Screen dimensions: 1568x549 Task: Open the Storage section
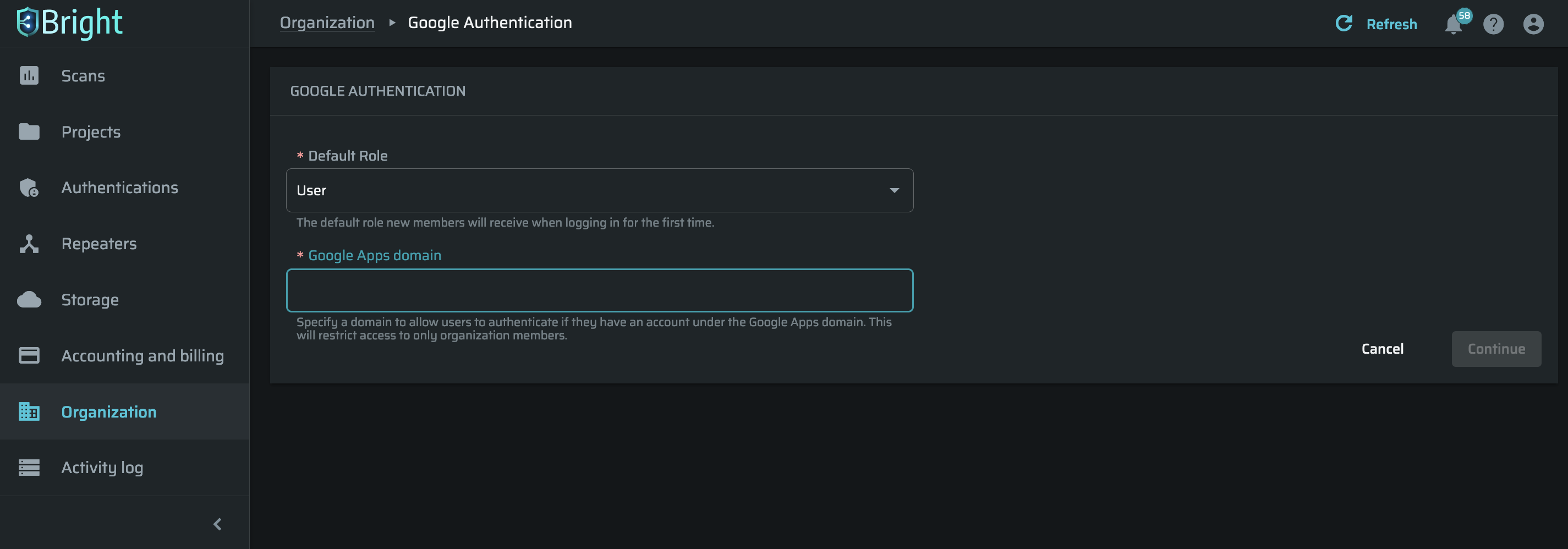[x=125, y=299]
